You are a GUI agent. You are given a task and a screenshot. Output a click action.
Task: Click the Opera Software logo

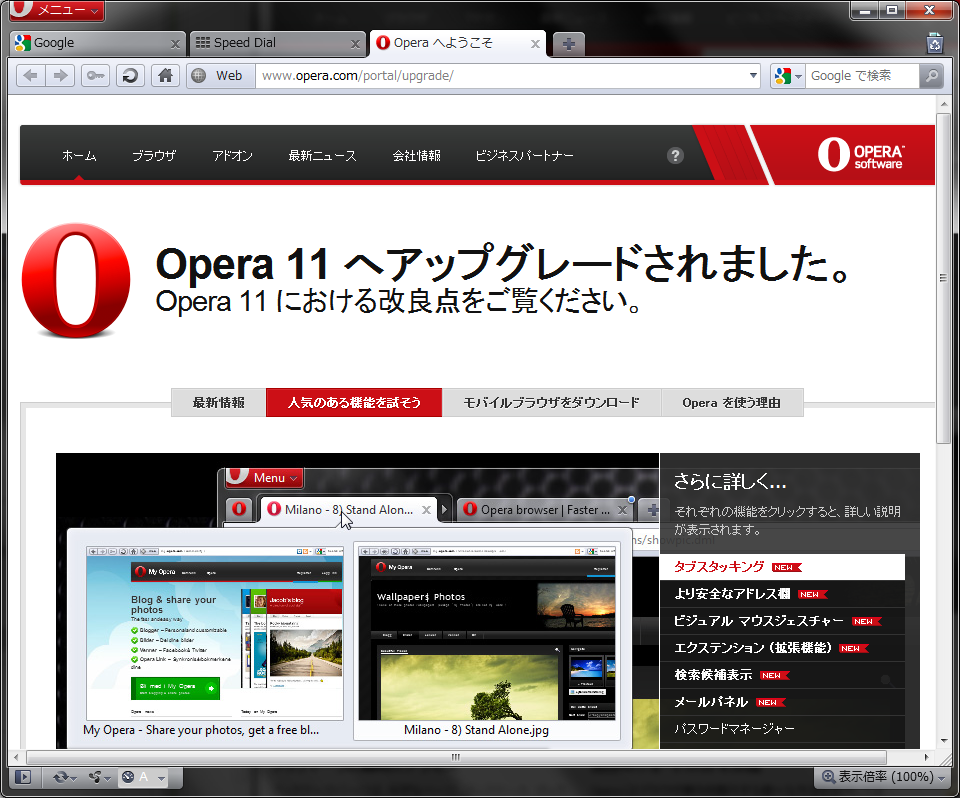coord(860,154)
